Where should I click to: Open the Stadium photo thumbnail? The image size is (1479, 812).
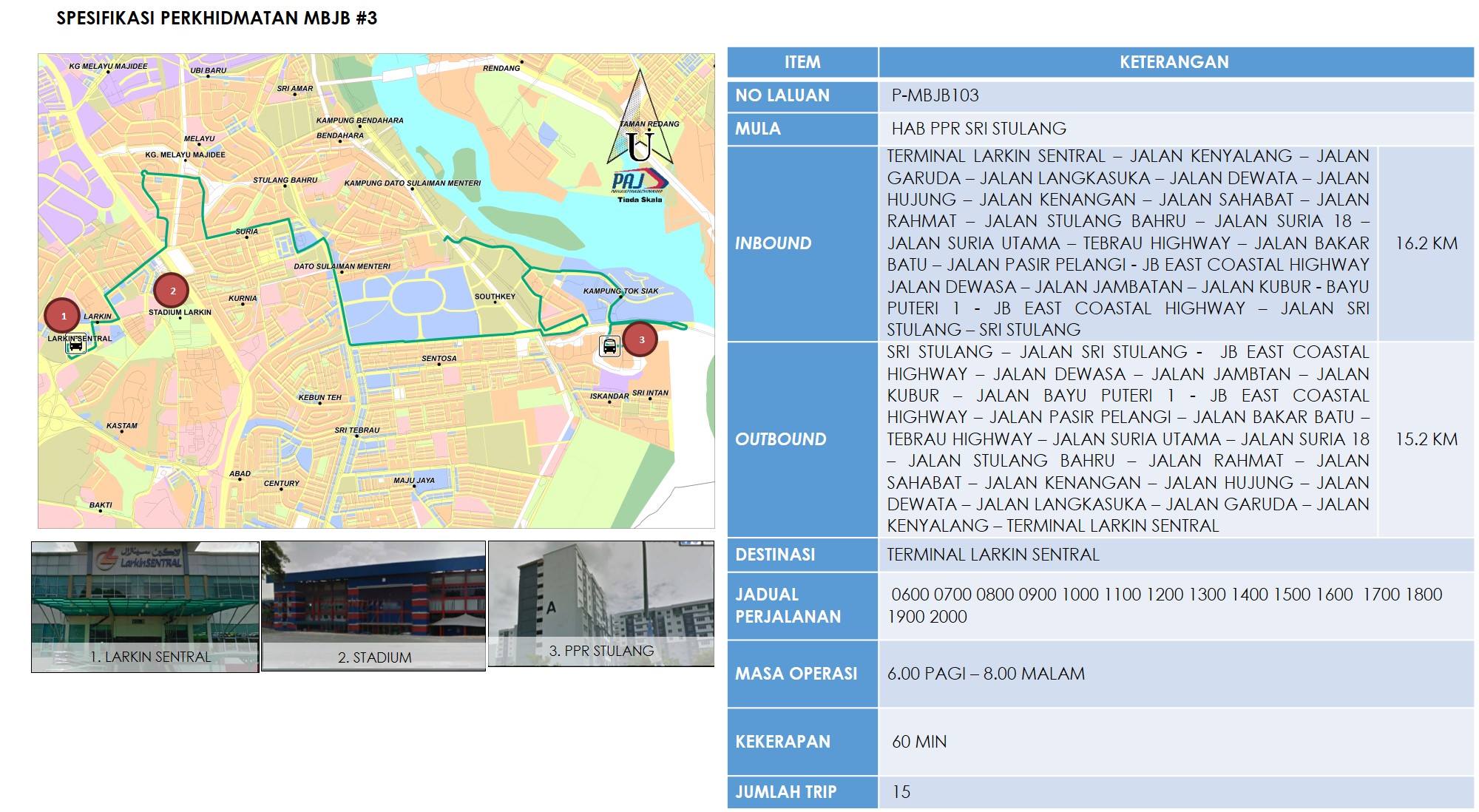(x=373, y=606)
